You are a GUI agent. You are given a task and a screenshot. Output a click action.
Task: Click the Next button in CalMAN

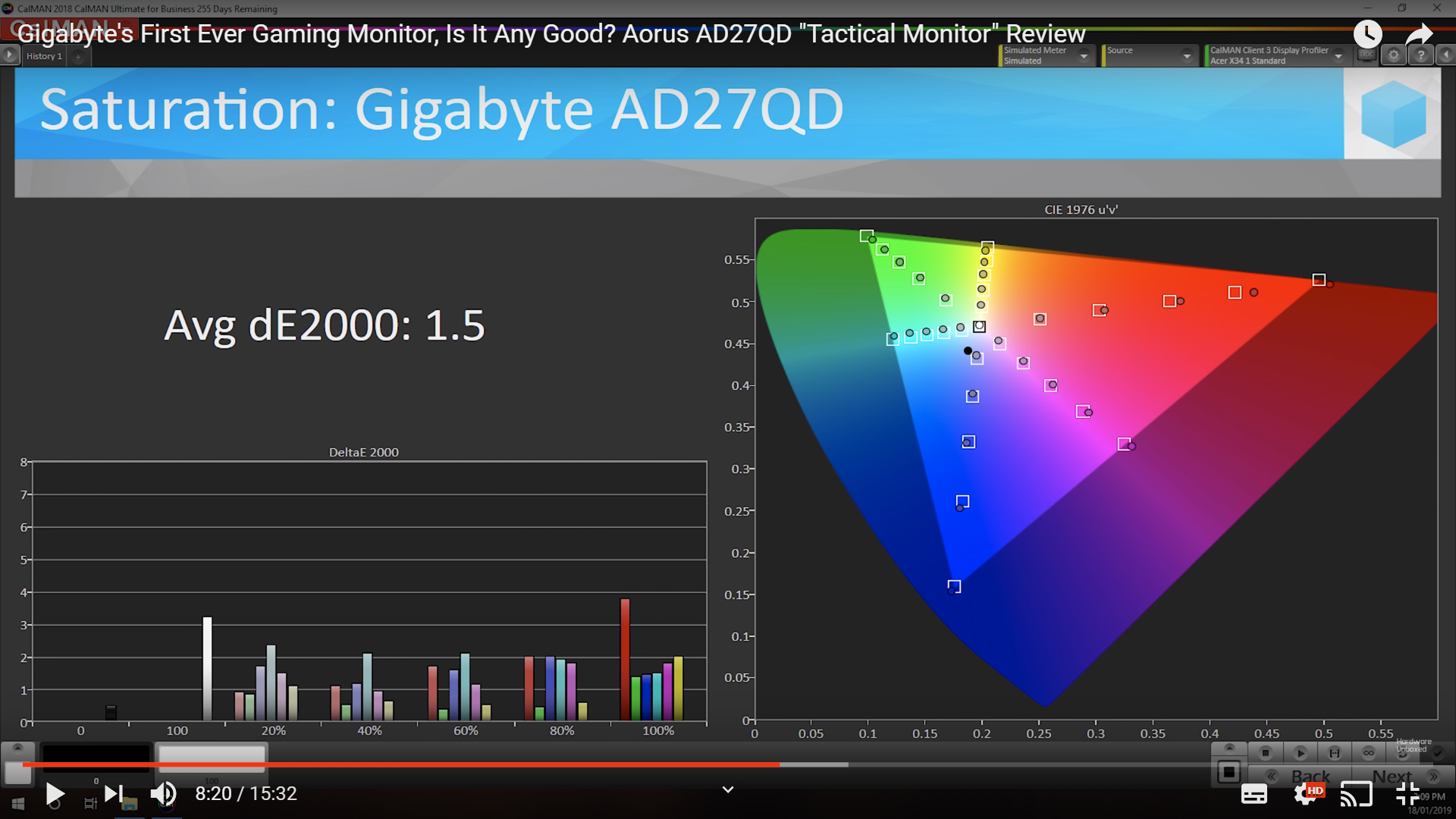coord(1403,777)
